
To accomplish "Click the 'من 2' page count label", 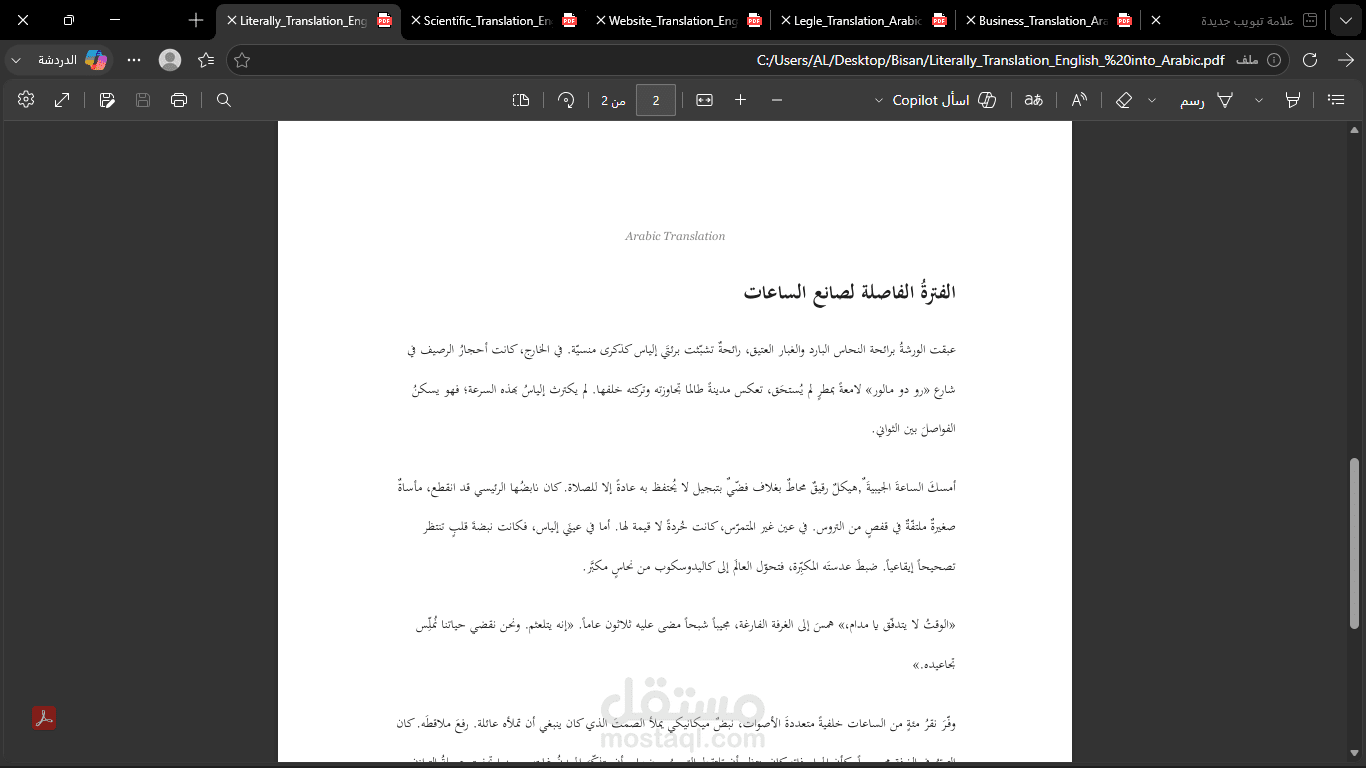I will pos(613,100).
